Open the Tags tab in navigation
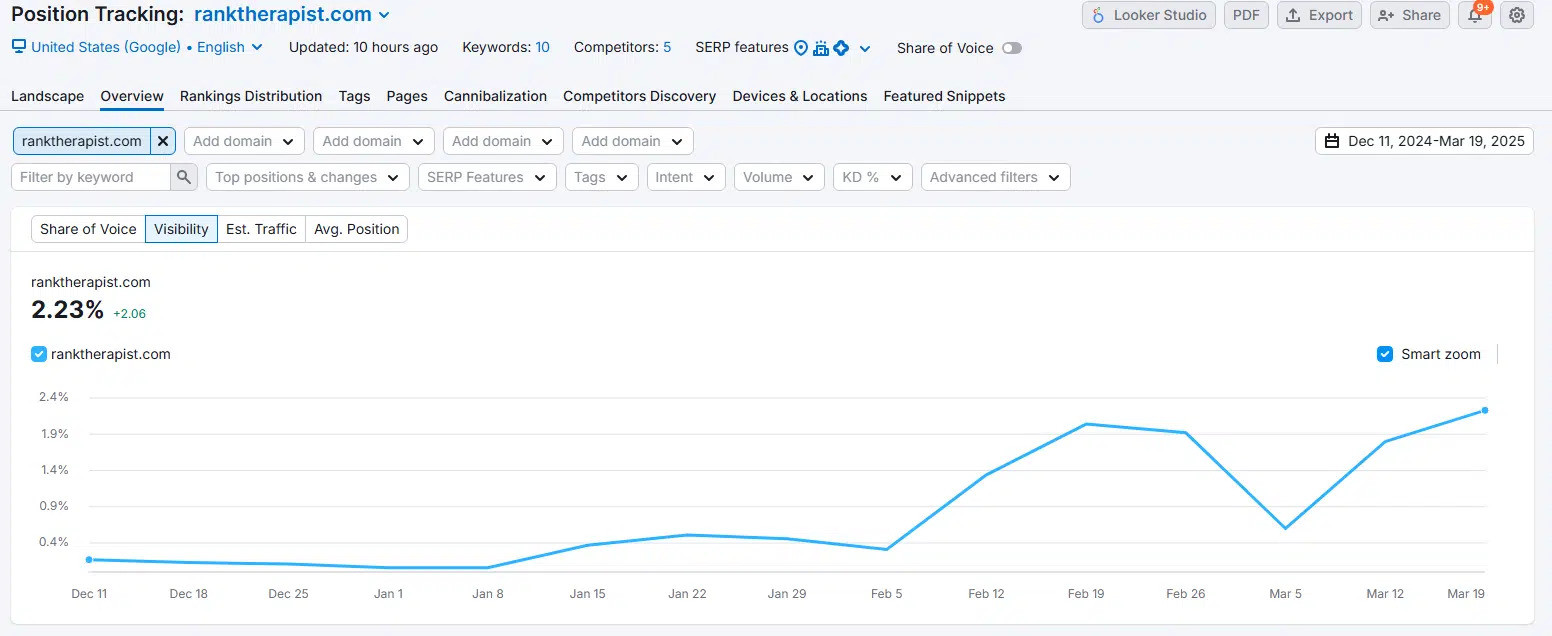 coord(354,96)
